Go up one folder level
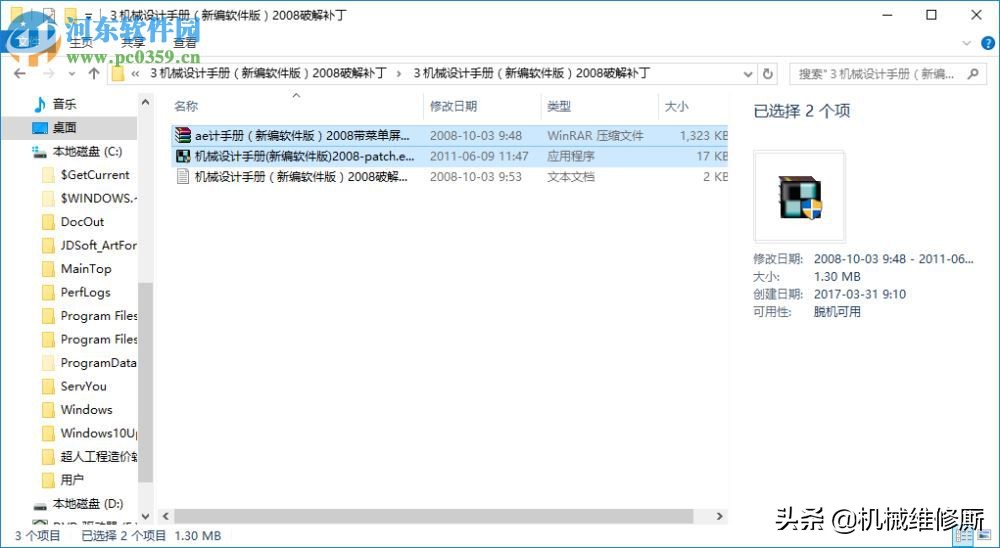The height and width of the screenshot is (548, 1000). (94, 73)
